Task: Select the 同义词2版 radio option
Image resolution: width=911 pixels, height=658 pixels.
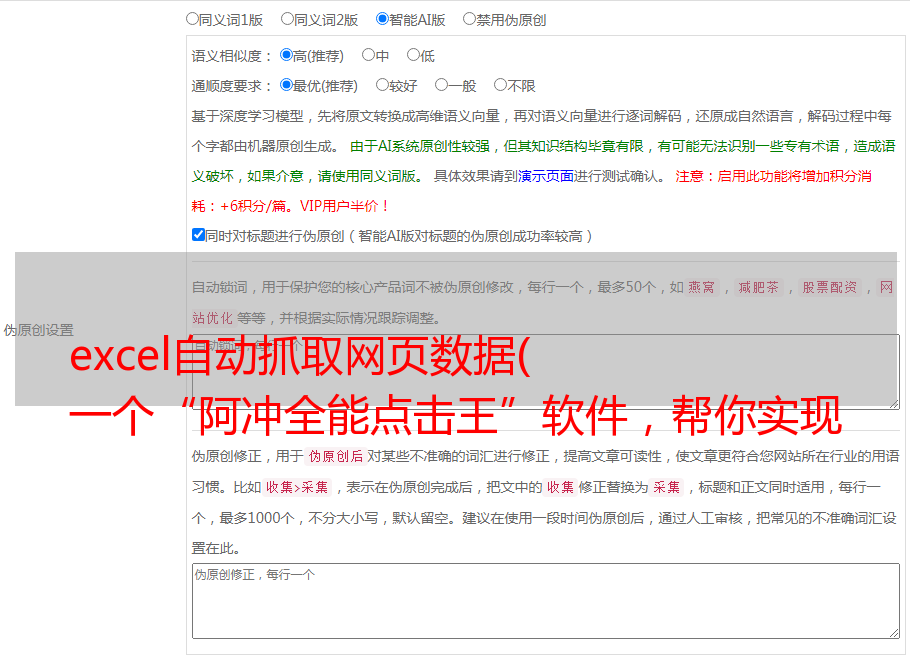Action: [x=288, y=19]
